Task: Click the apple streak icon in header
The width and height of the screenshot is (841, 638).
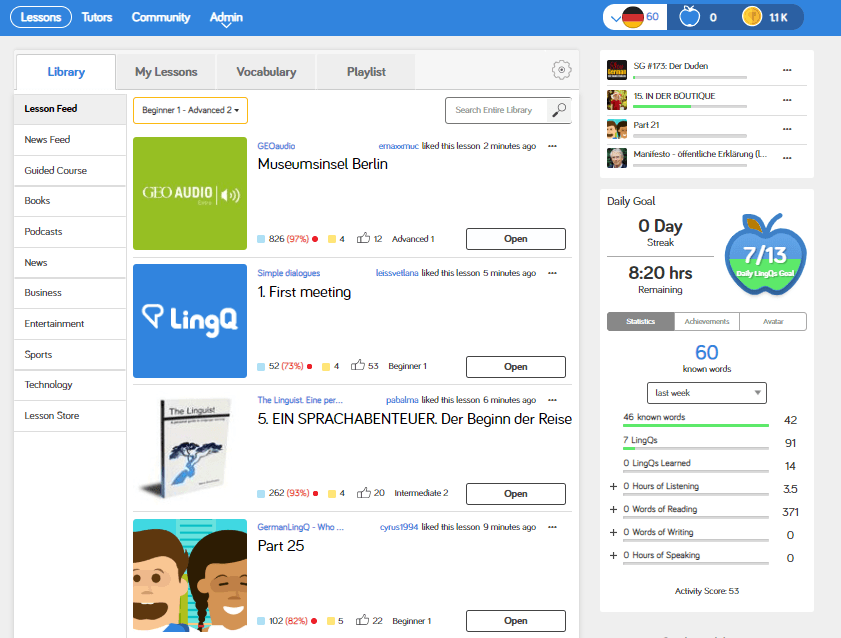Action: pos(687,17)
